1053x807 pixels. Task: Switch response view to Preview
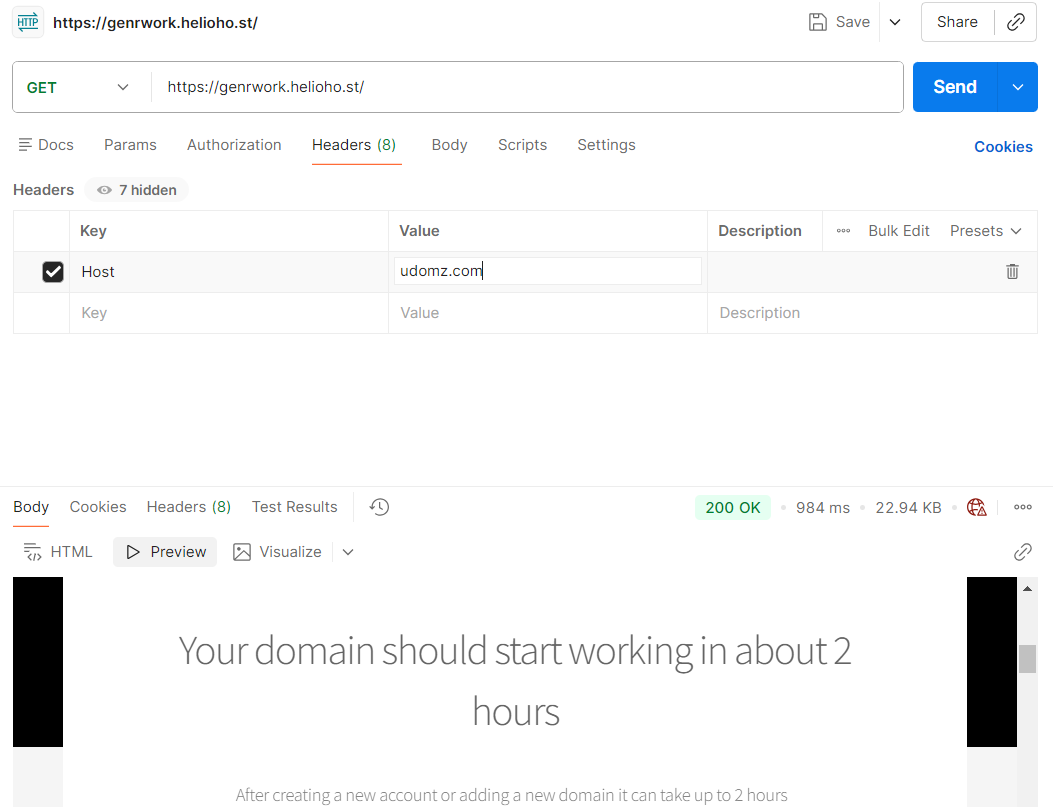pyautogui.click(x=165, y=552)
